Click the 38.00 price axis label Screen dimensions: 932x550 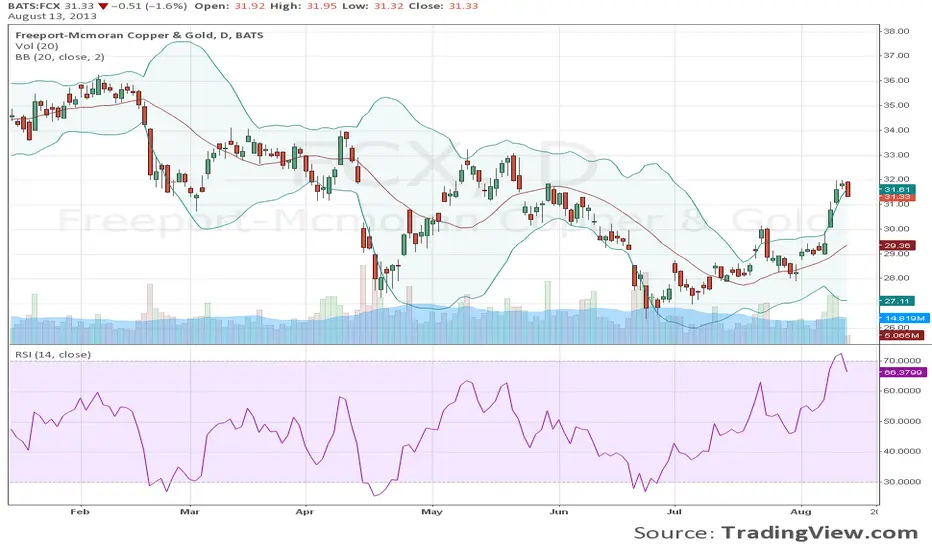896,31
